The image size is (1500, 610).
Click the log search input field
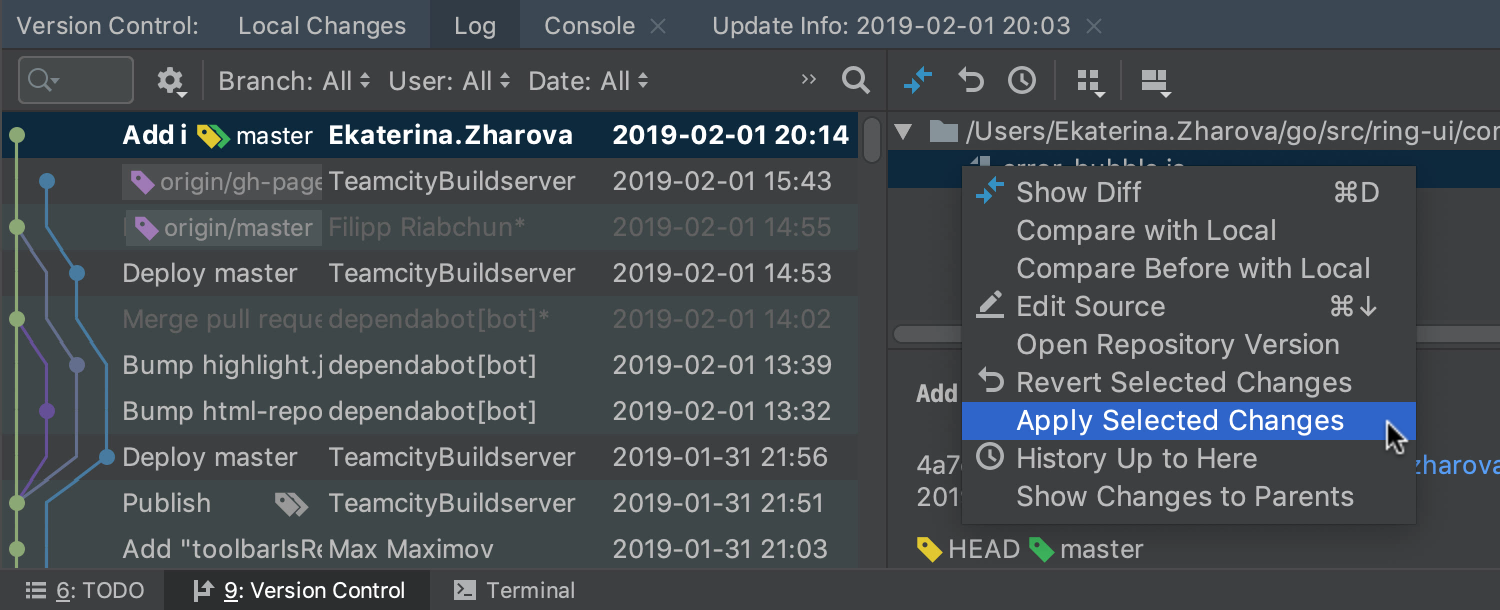[76, 80]
